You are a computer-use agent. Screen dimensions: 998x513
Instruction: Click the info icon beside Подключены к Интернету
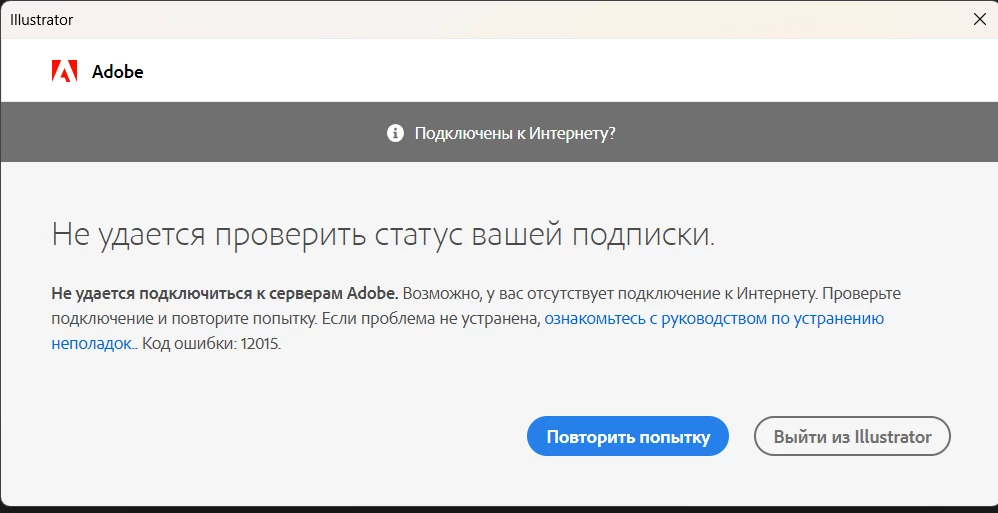[395, 134]
